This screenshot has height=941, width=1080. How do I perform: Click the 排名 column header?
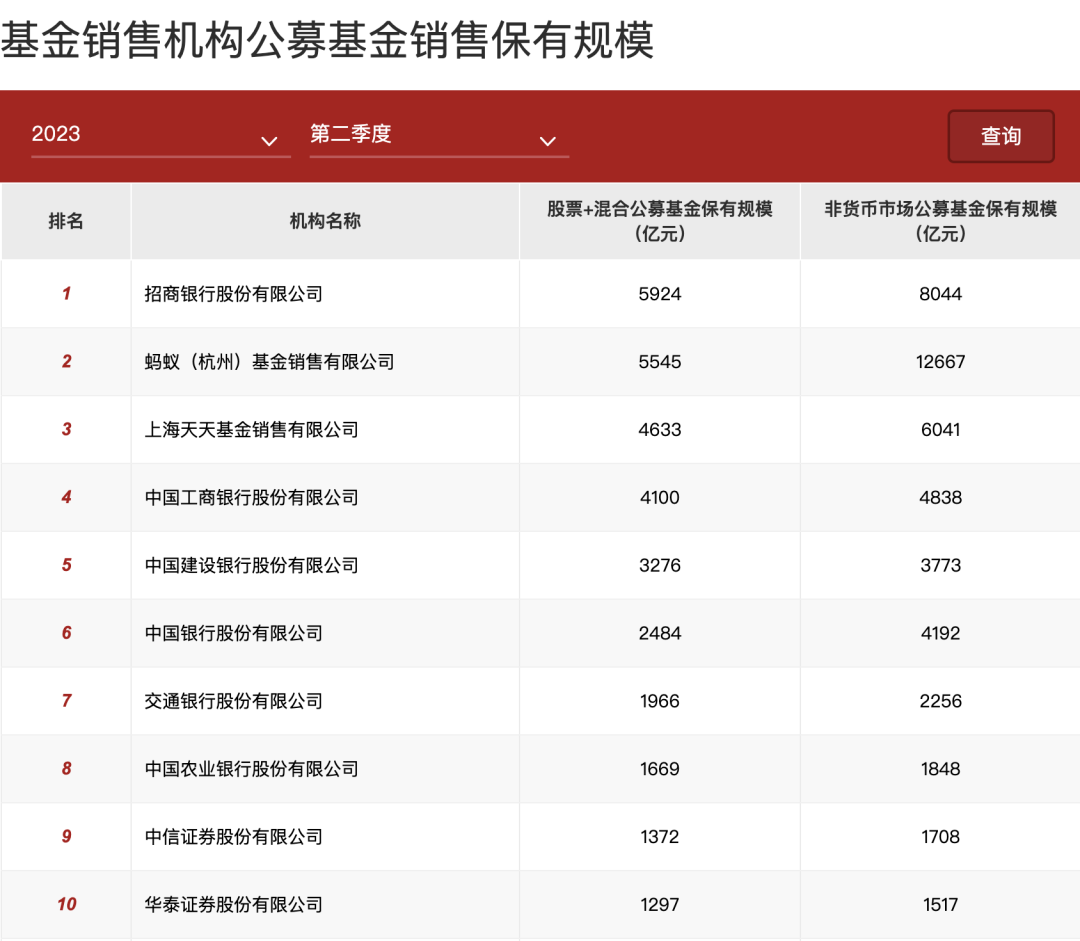pos(66,221)
